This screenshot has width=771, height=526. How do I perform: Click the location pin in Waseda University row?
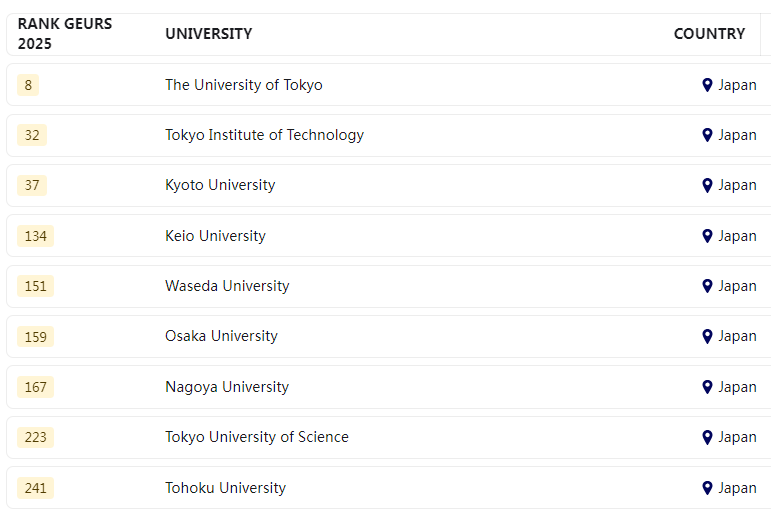[x=707, y=286]
